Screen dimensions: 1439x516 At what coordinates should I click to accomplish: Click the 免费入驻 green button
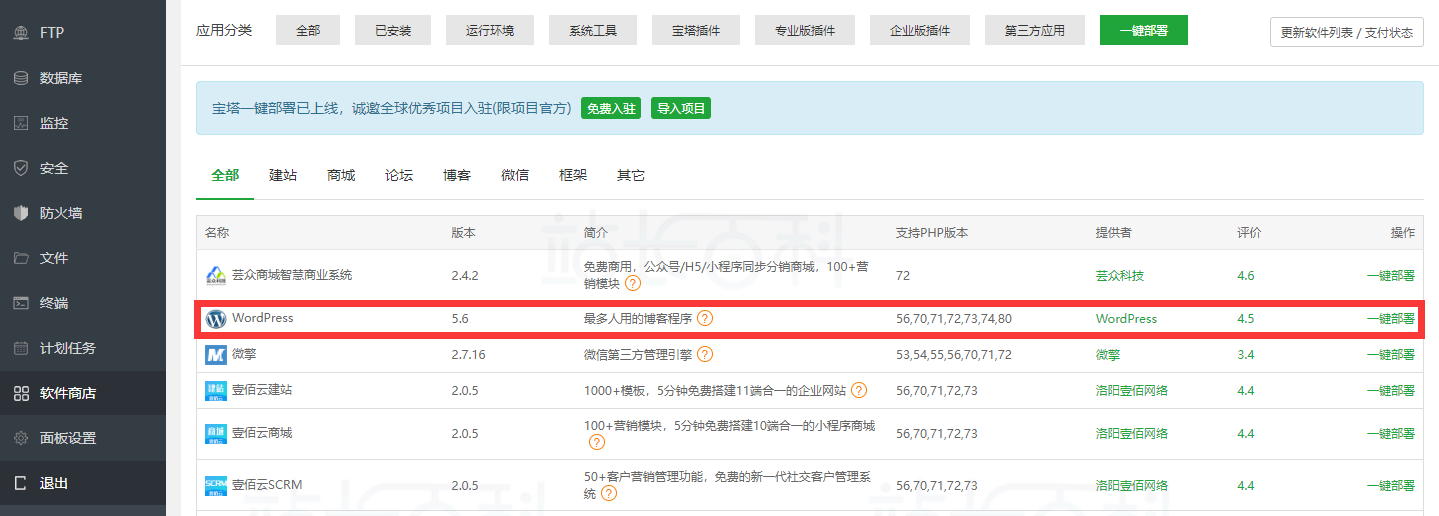[x=610, y=108]
